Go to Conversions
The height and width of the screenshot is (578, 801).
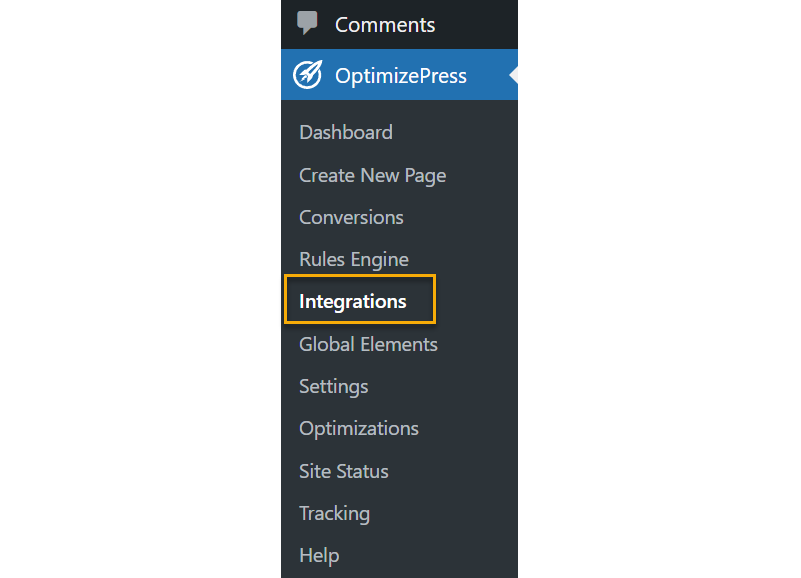click(351, 217)
